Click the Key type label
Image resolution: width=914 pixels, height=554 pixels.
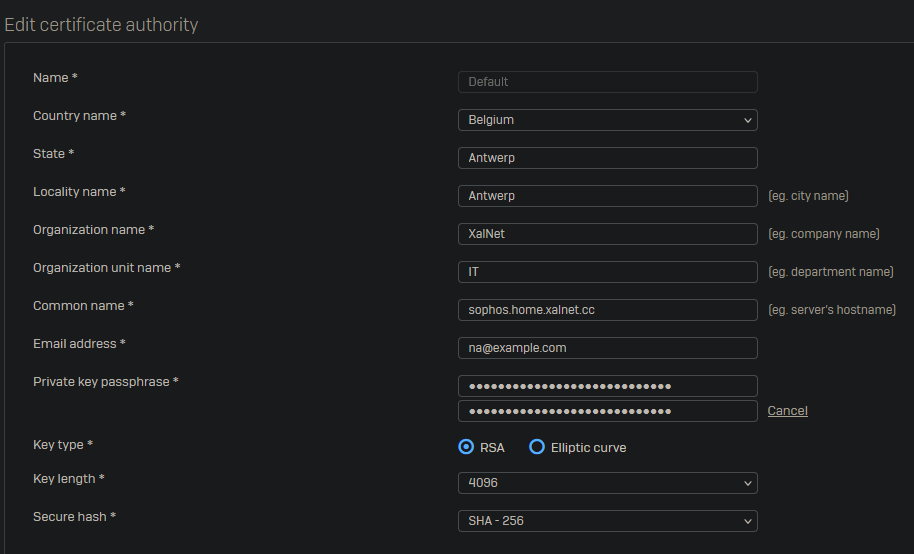click(63, 444)
